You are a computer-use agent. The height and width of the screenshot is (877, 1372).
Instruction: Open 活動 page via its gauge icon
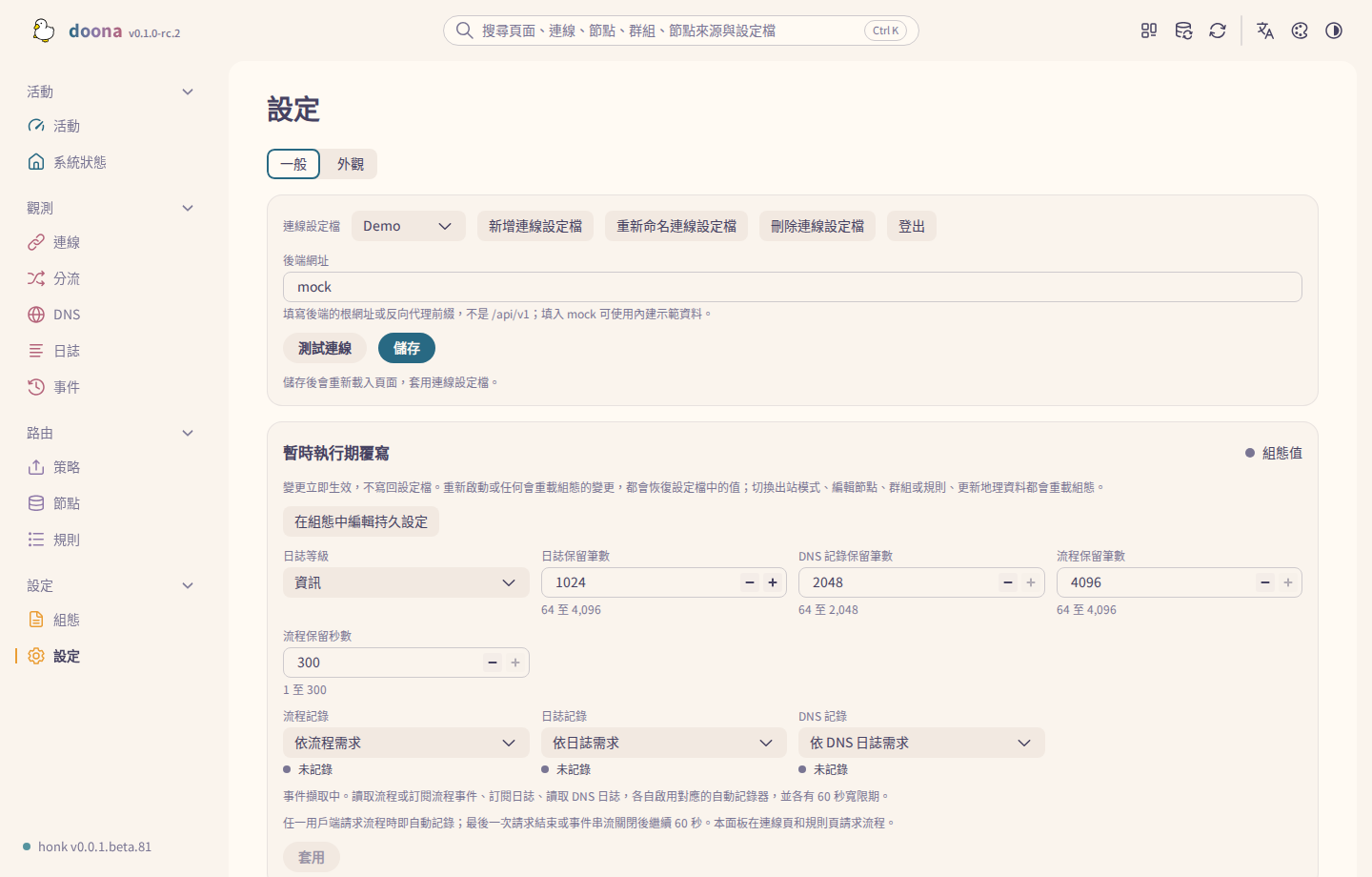[36, 126]
